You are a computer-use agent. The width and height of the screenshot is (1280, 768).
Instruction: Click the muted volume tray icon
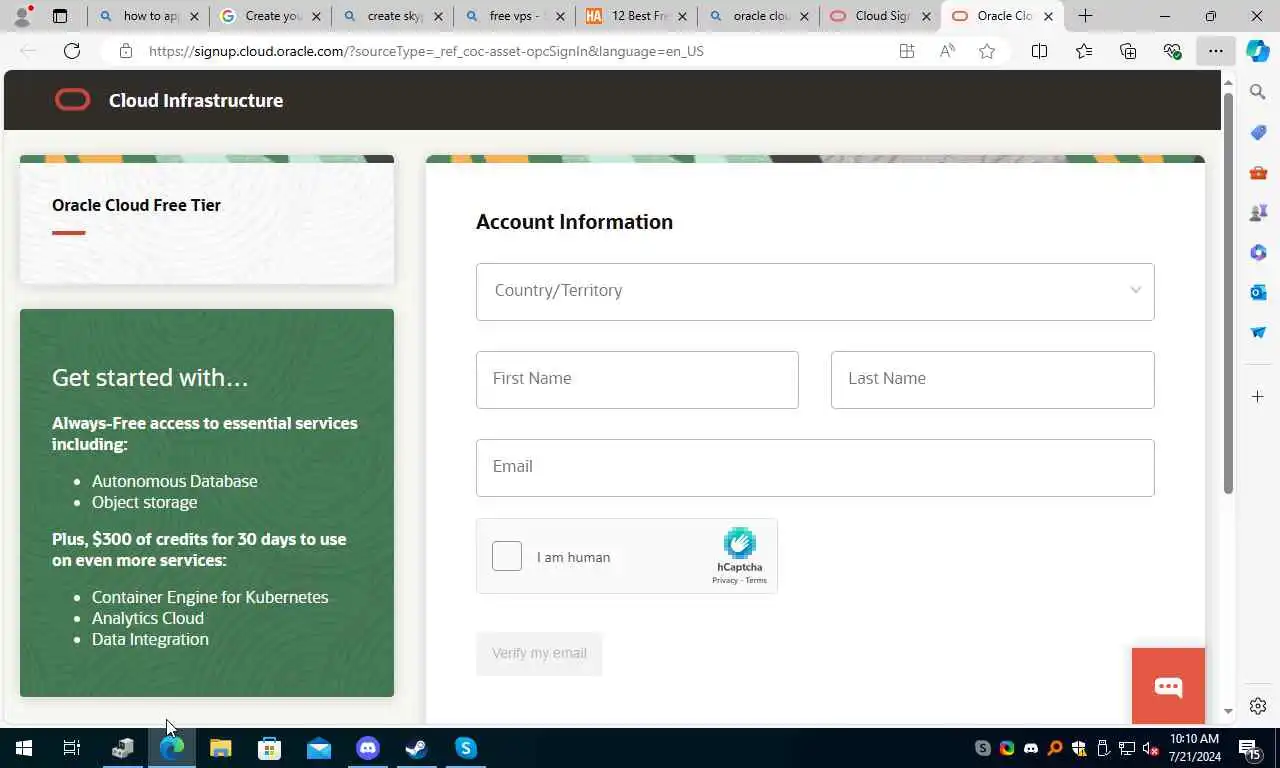pos(1150,748)
